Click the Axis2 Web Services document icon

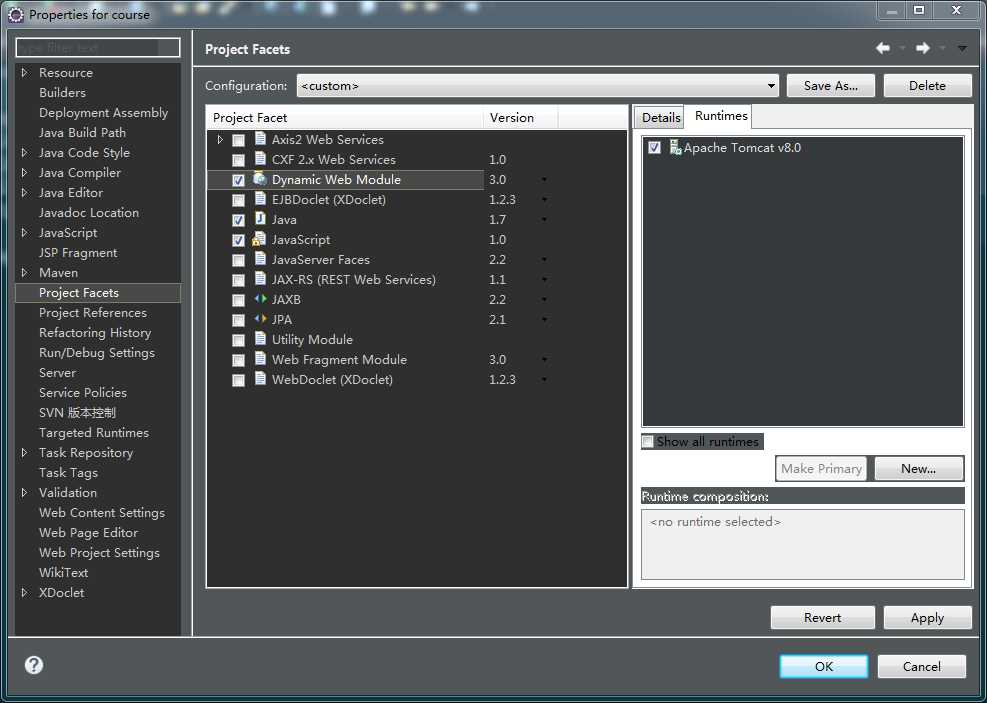pos(260,138)
